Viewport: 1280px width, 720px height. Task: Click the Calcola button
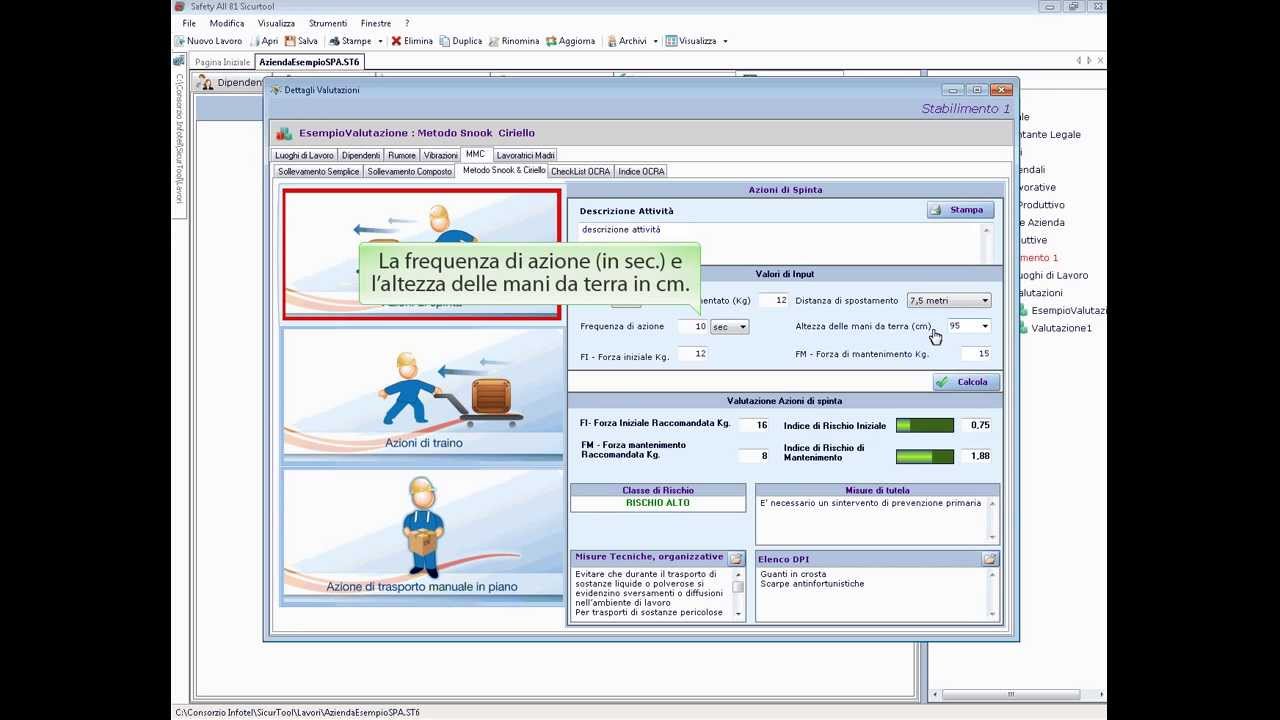click(x=966, y=382)
